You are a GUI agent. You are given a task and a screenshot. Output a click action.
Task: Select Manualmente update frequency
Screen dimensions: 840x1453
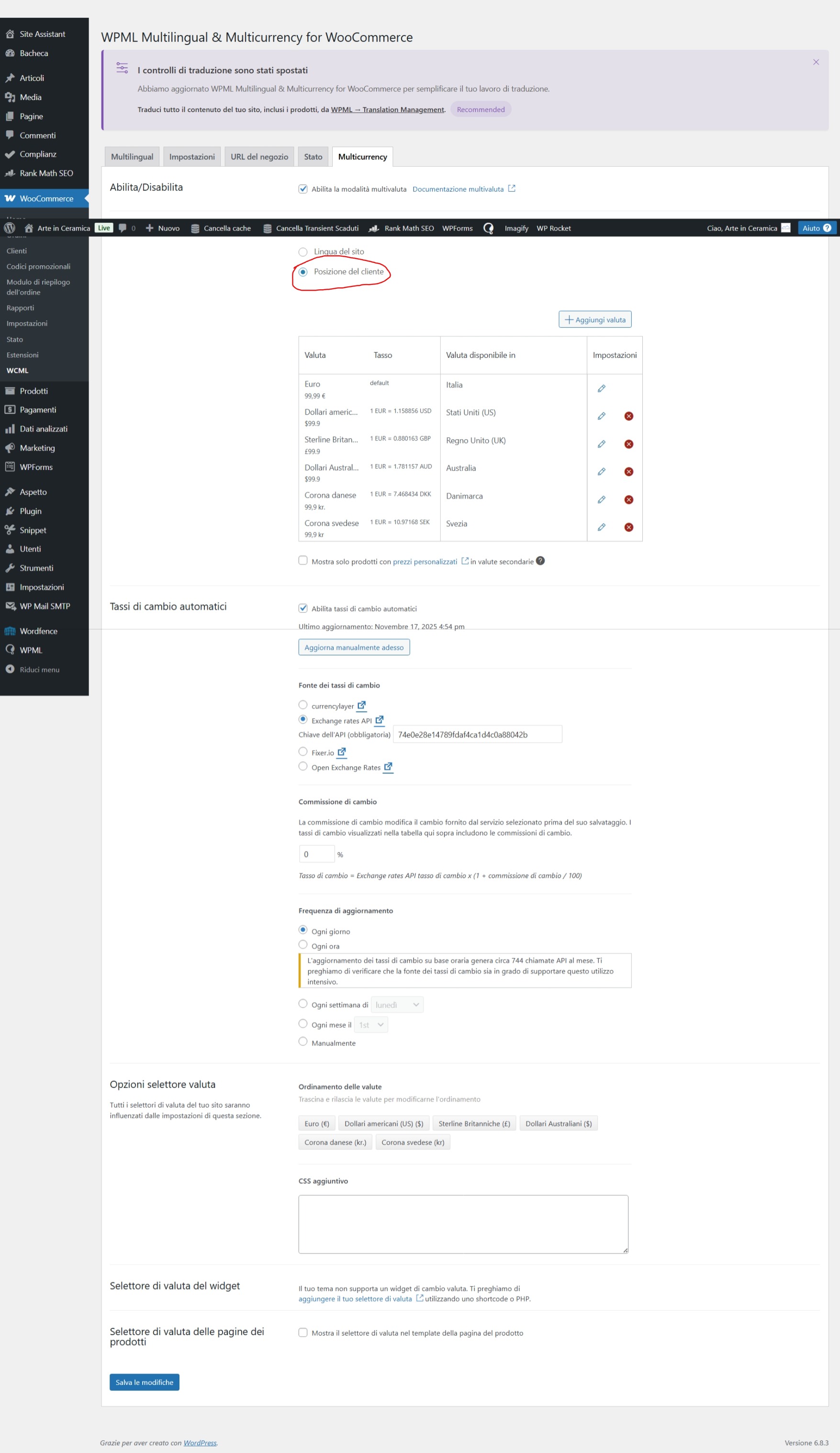(303, 1041)
